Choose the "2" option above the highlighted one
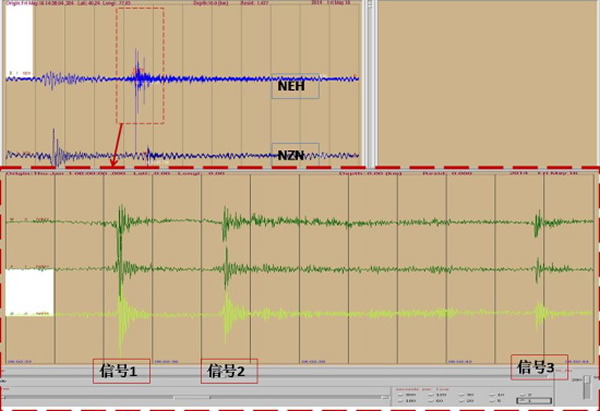 pos(523,394)
